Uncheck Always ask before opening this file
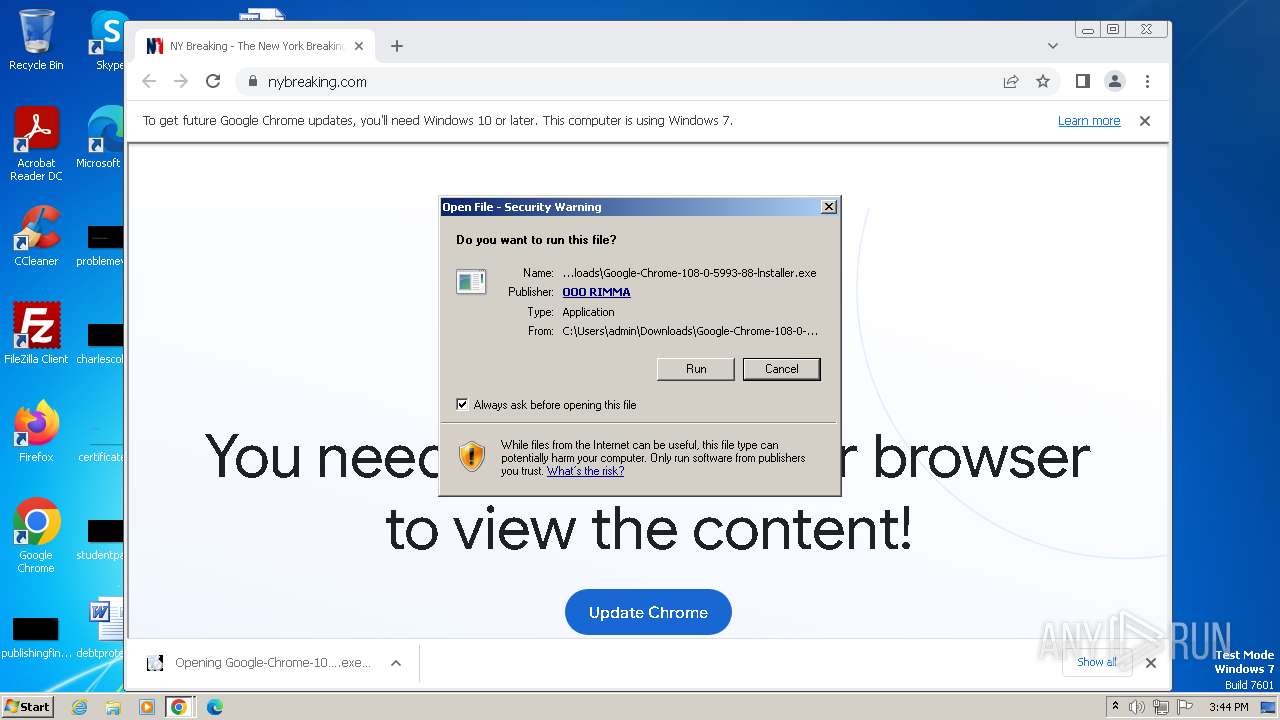 click(x=462, y=404)
